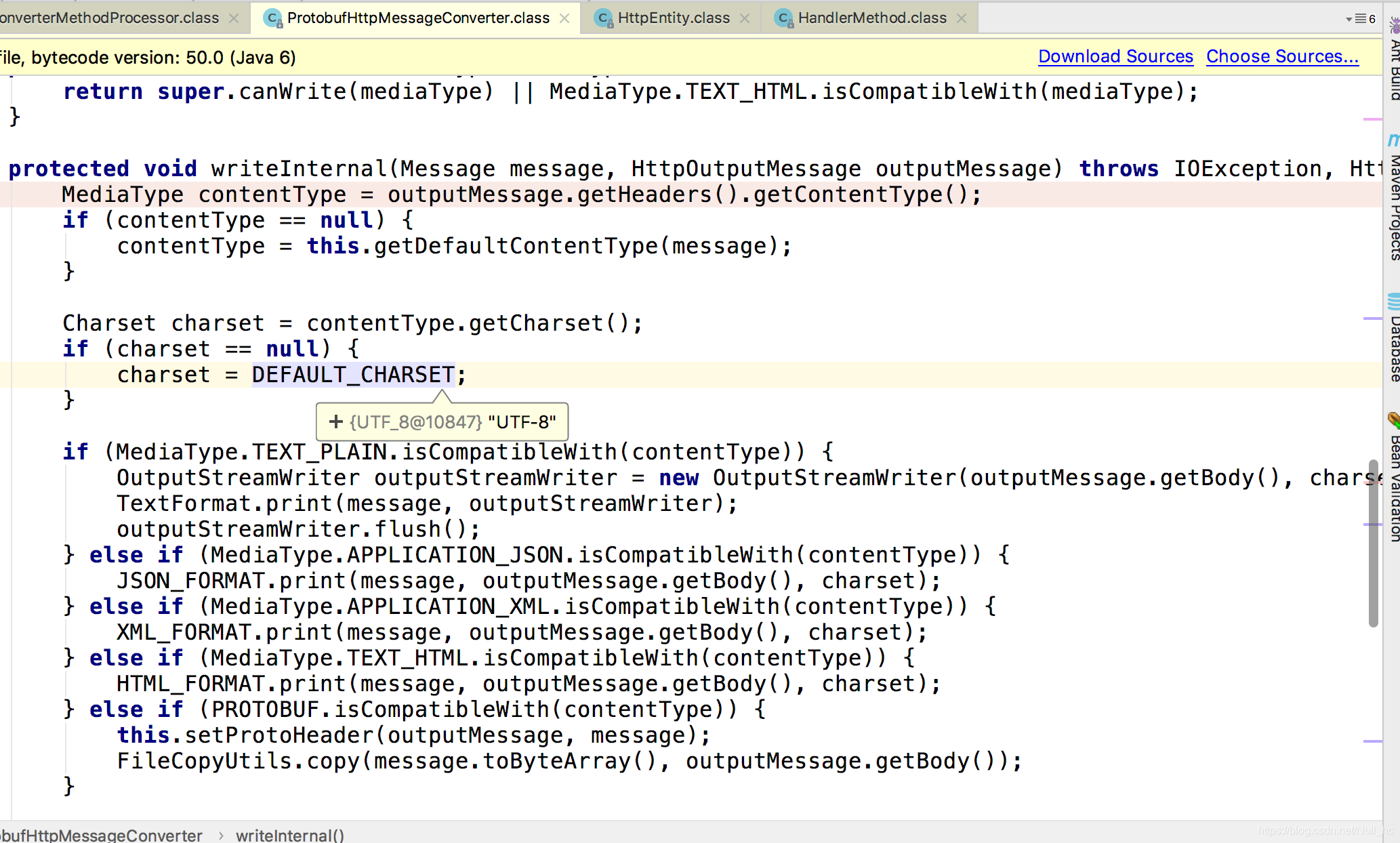The width and height of the screenshot is (1400, 843).
Task: Click the Choose Sources link
Action: [x=1282, y=56]
